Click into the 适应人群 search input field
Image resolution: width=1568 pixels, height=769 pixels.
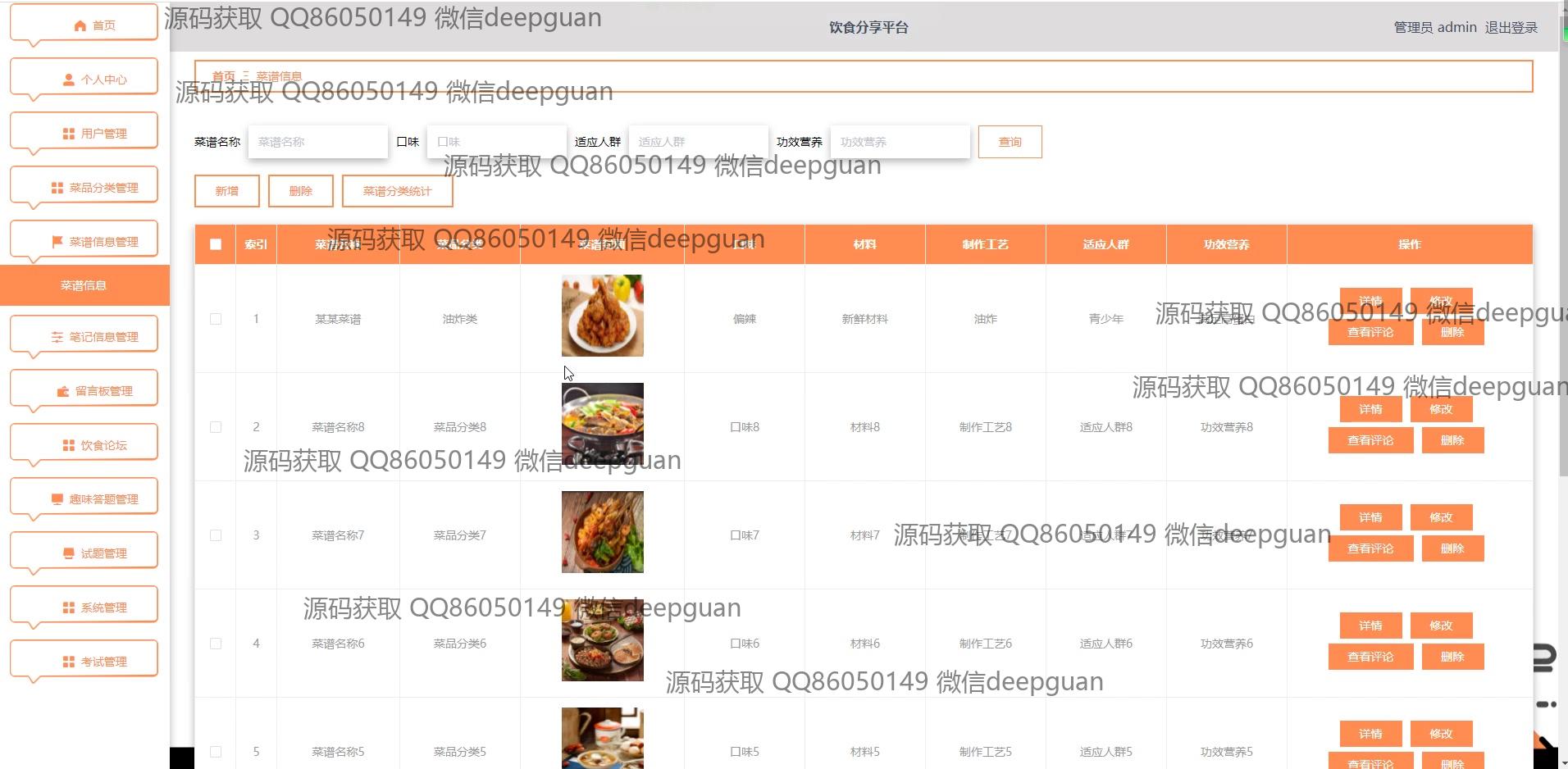point(699,142)
